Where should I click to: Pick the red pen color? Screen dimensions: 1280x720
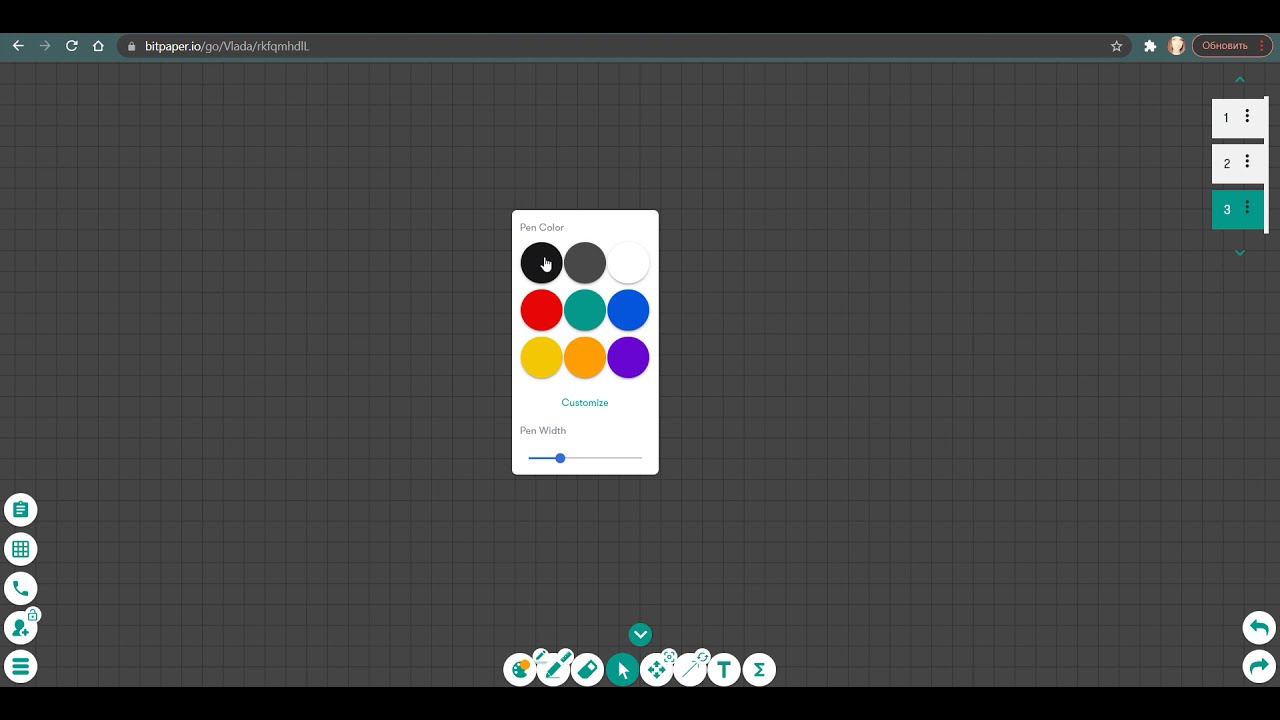tap(541, 310)
